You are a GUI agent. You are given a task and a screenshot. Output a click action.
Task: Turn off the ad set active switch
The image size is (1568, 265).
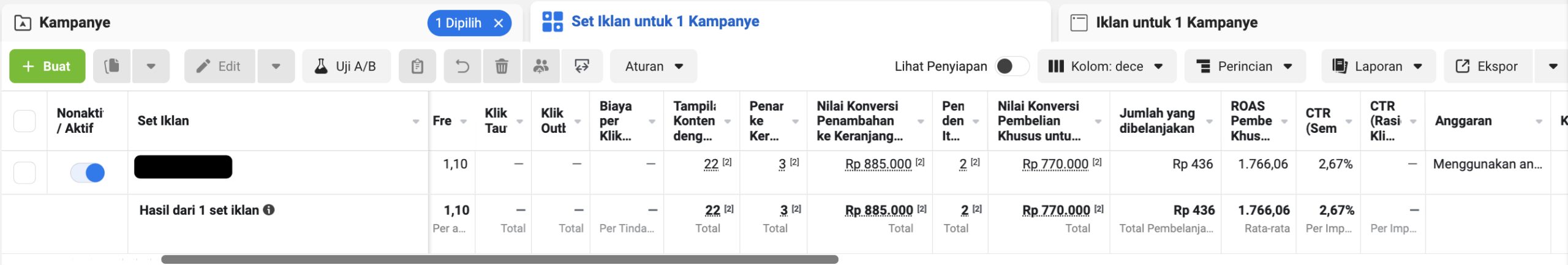88,173
